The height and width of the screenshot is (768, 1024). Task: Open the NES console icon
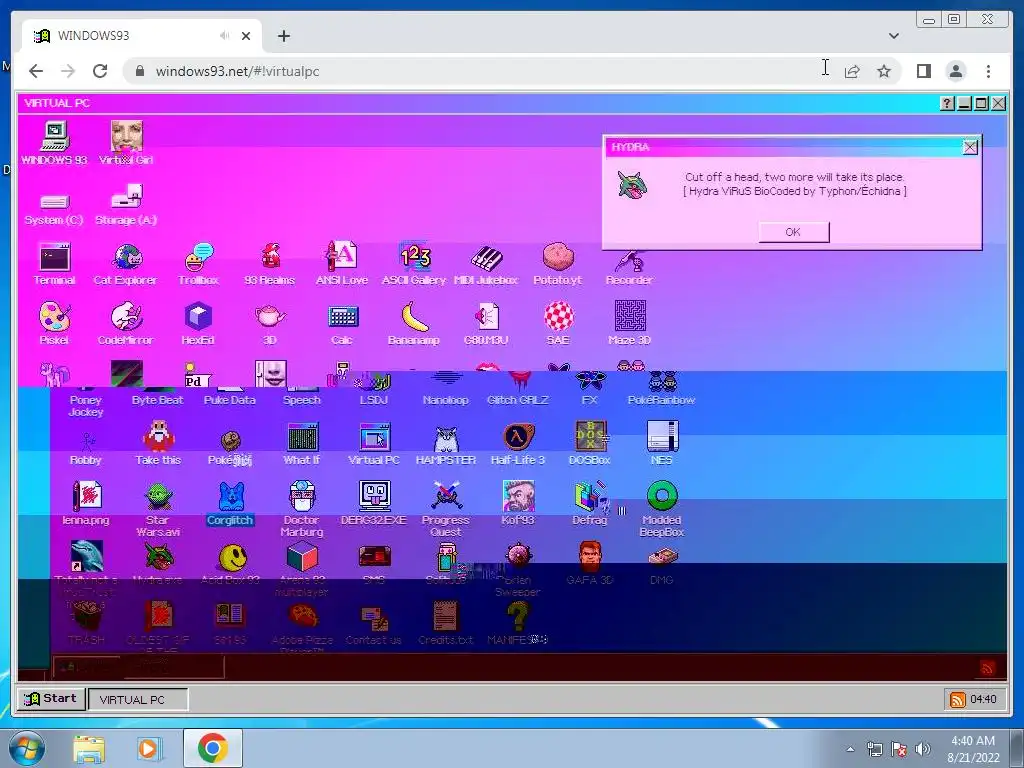(662, 436)
